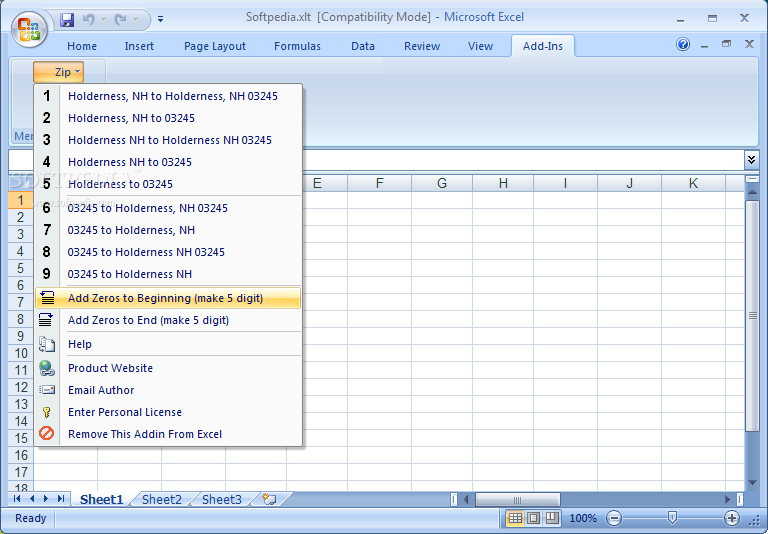Select row 16 header
Viewport: 768px width, 534px height.
21,455
